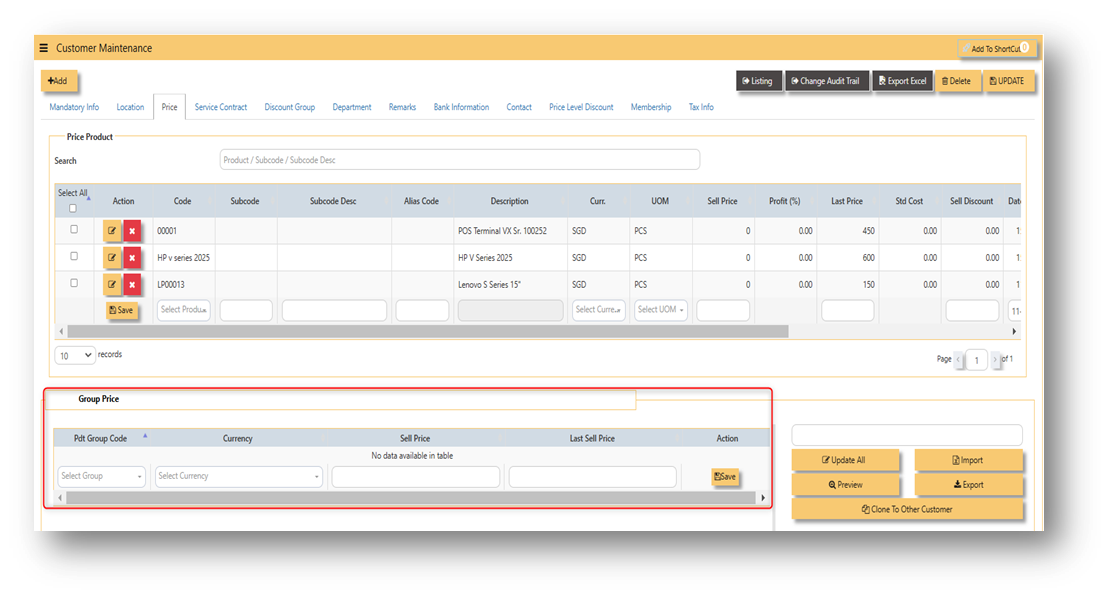Edit the 00001 product row
1110x597 pixels.
(112, 231)
